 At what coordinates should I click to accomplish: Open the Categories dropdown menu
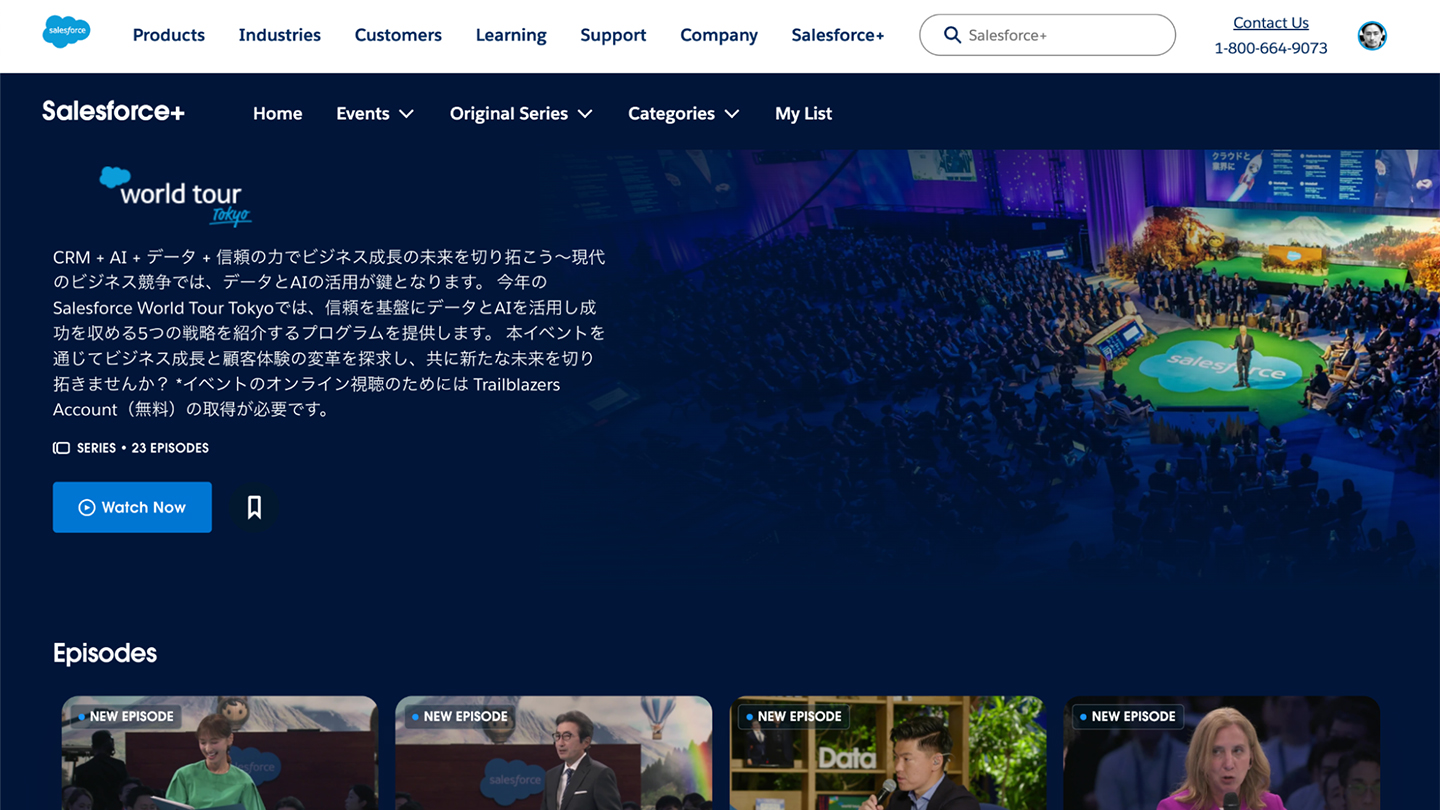[x=683, y=114]
